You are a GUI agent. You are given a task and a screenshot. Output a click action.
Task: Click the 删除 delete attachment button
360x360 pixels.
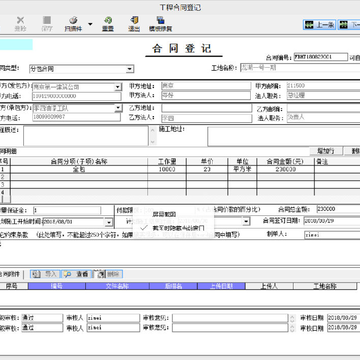pyautogui.click(x=108, y=274)
